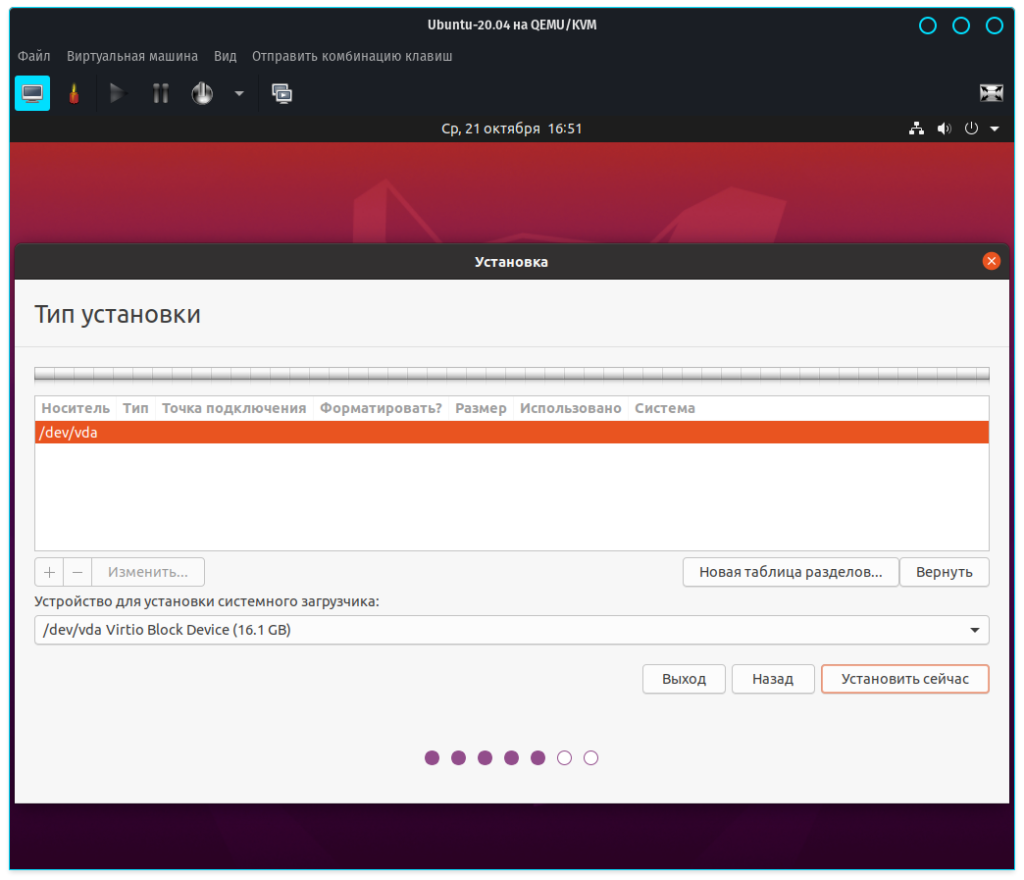1024x880 pixels.
Task: Open the Виртуальная машина menu
Action: pyautogui.click(x=132, y=56)
